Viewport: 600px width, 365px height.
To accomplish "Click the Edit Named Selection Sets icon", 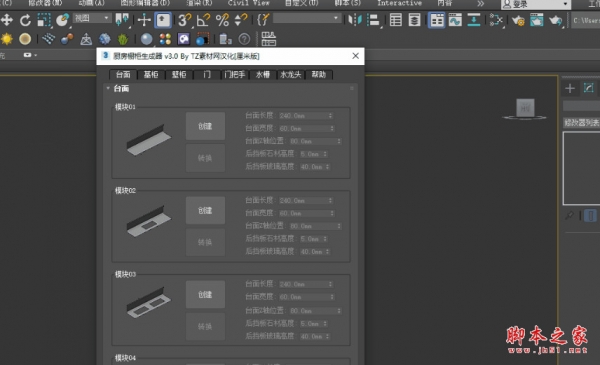I will click(x=263, y=20).
